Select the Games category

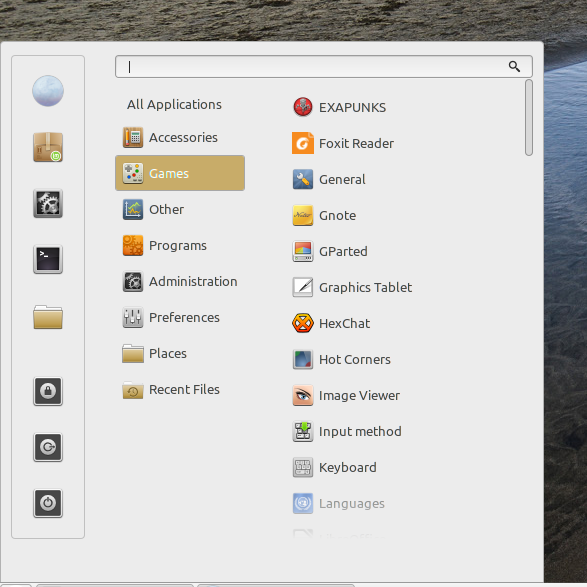(x=180, y=173)
